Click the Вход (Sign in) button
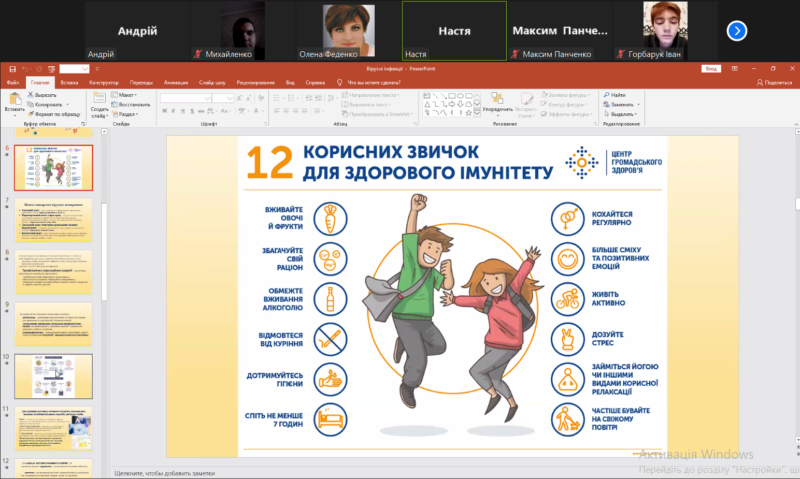This screenshot has width=800, height=479. click(711, 69)
